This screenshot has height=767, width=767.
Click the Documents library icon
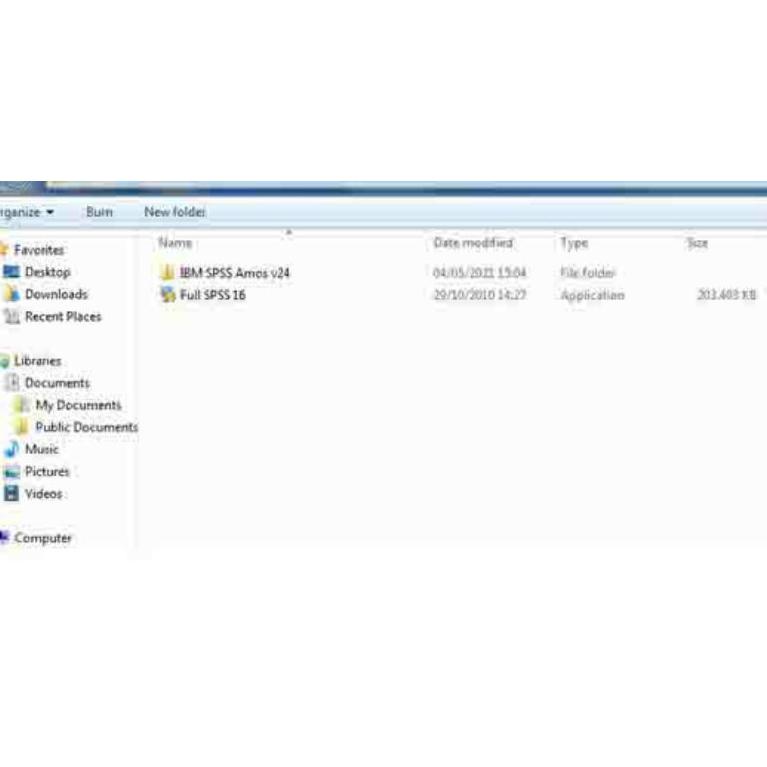pyautogui.click(x=12, y=383)
